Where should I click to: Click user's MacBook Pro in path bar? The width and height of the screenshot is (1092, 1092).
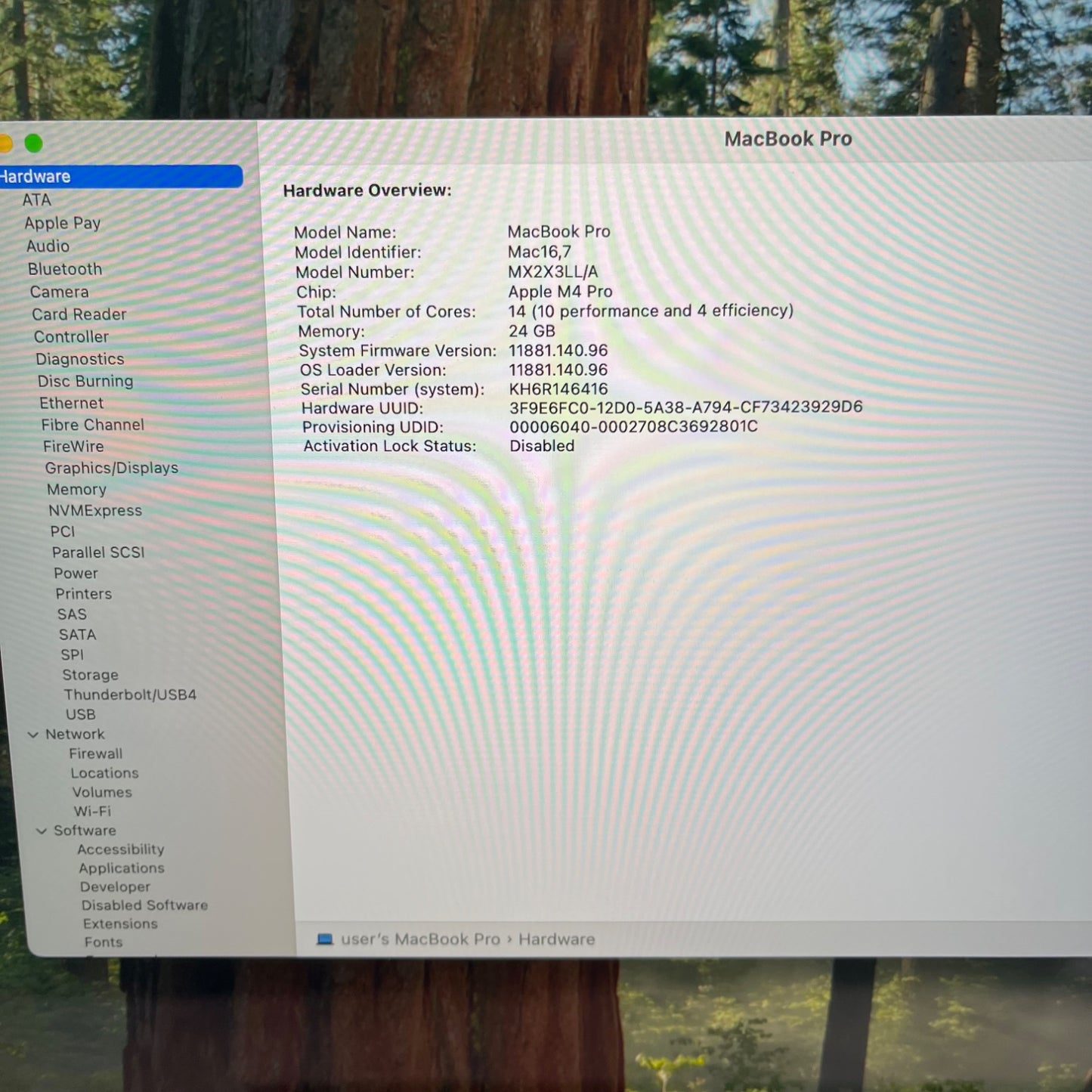[420, 939]
